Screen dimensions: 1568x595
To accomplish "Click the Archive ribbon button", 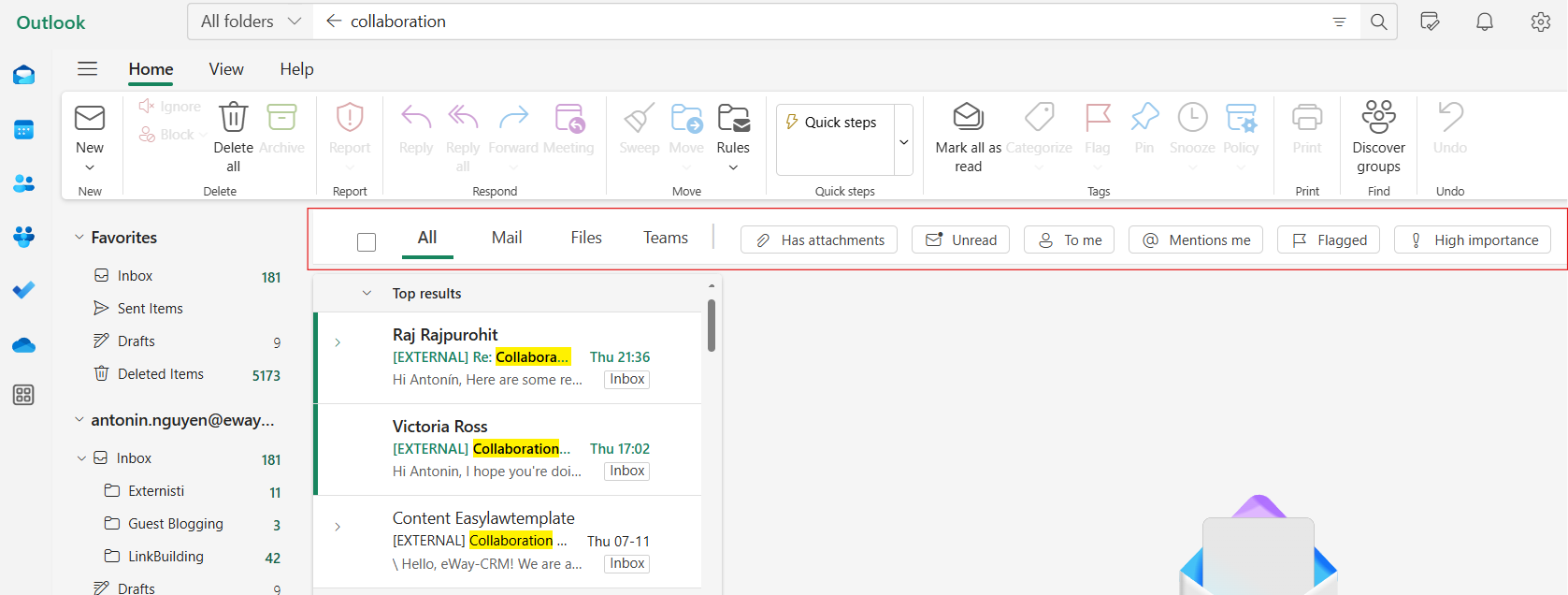I will point(281,130).
